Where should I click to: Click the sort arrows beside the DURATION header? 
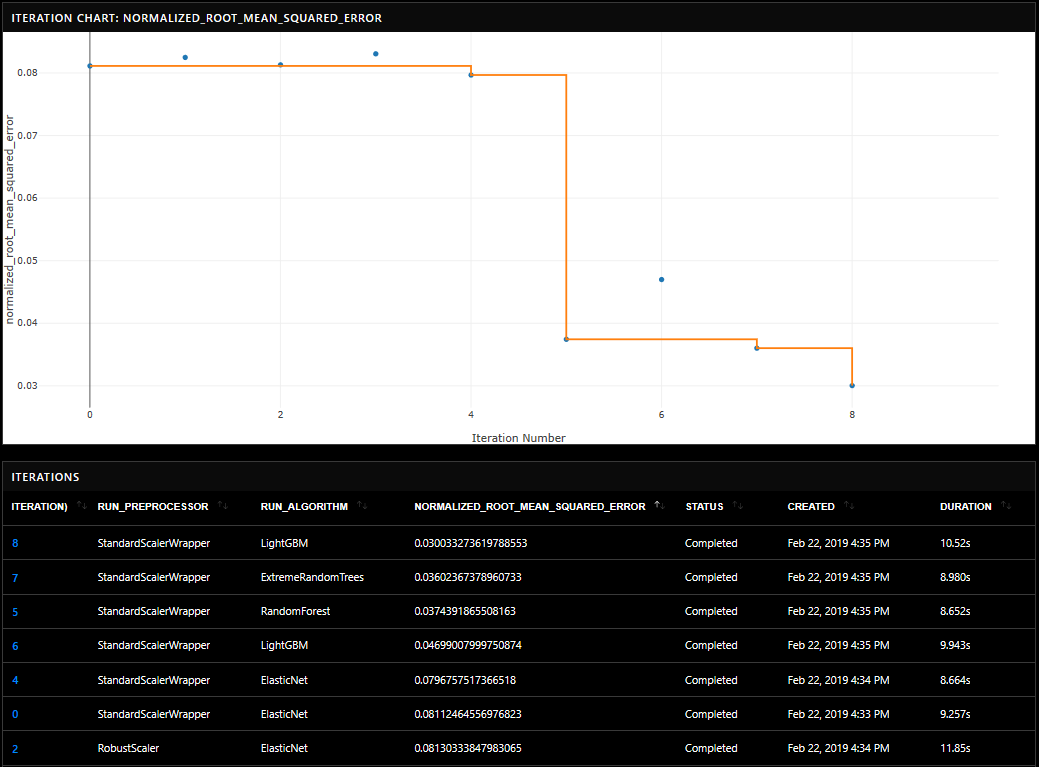1006,506
